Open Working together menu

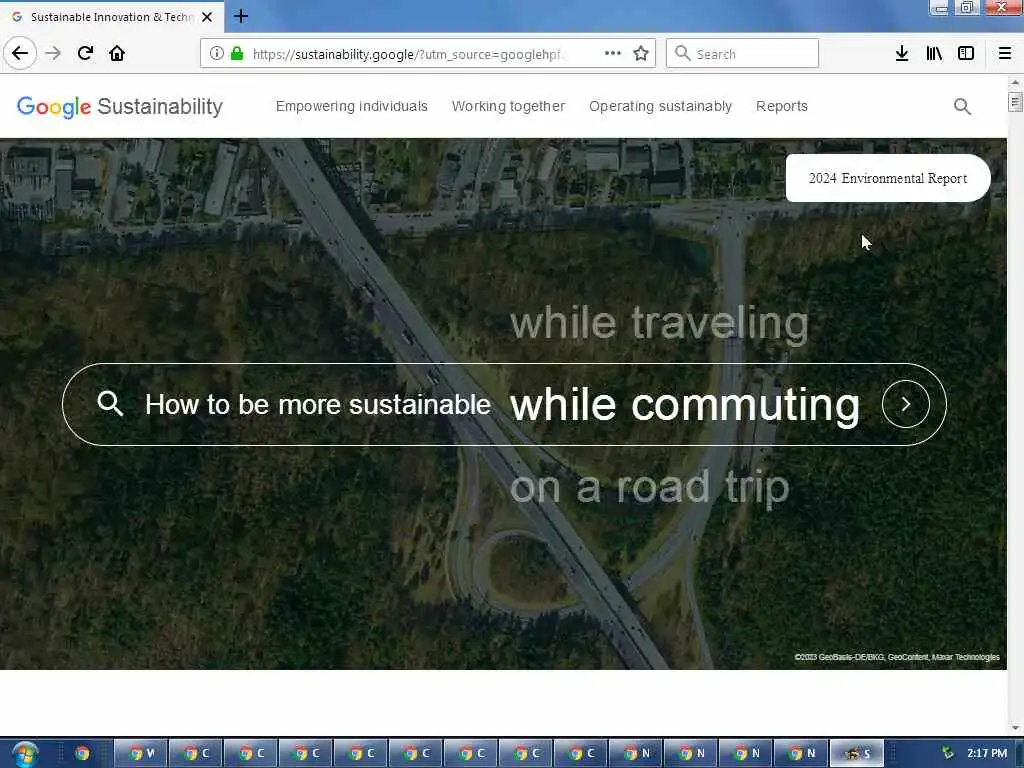[508, 106]
